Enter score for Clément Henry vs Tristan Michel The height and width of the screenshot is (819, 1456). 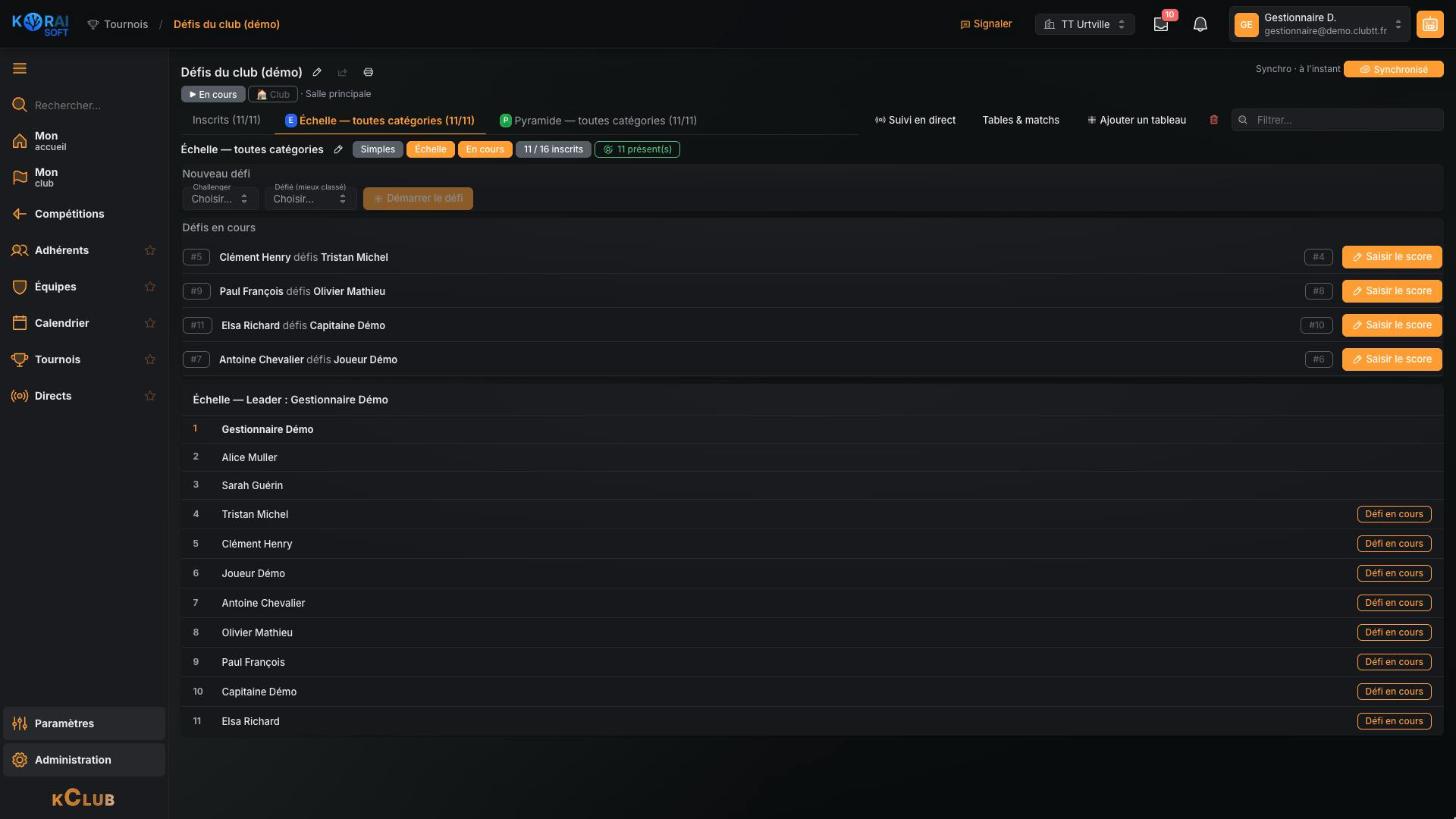[x=1391, y=257]
